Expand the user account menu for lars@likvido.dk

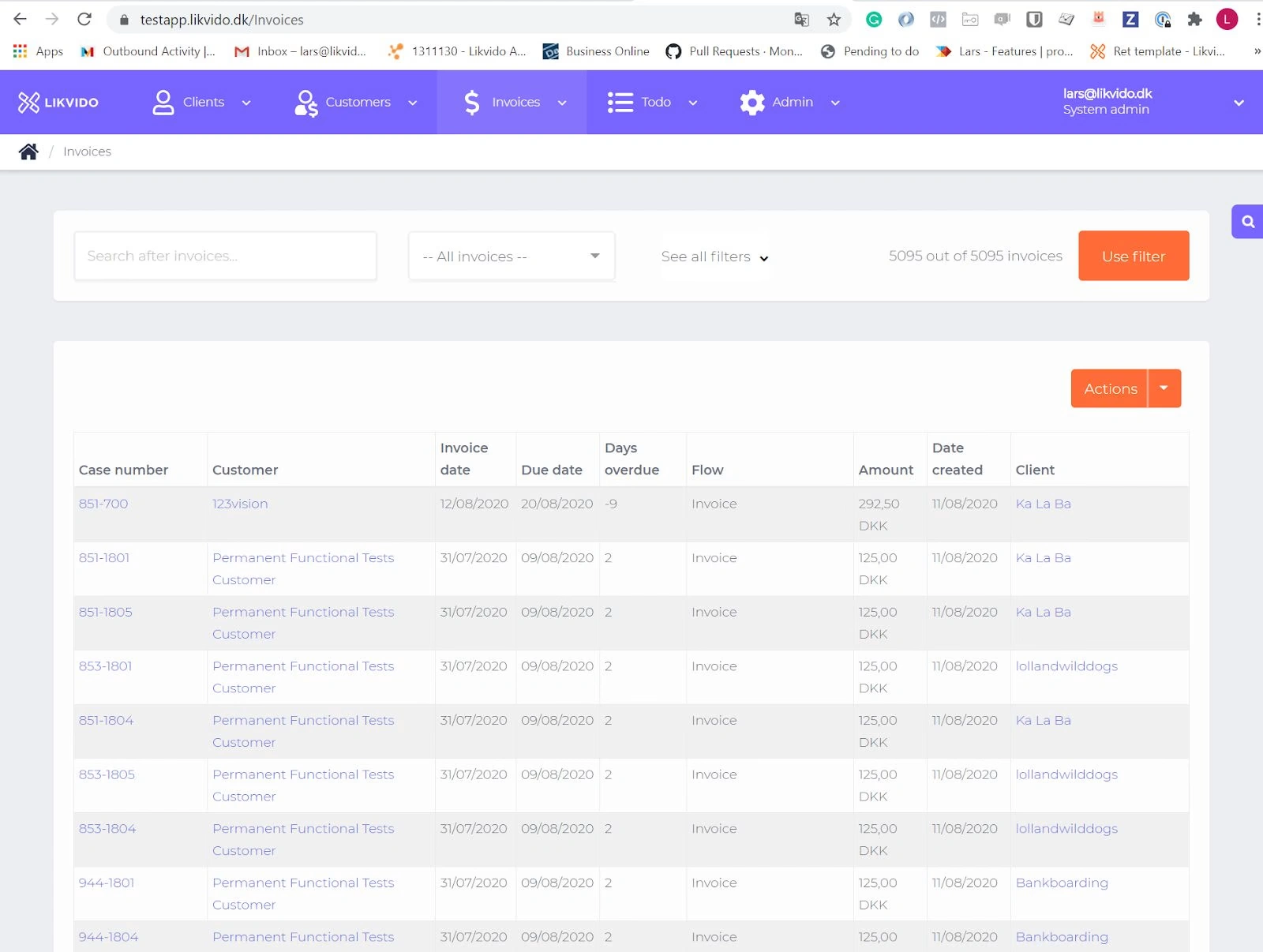(1239, 103)
